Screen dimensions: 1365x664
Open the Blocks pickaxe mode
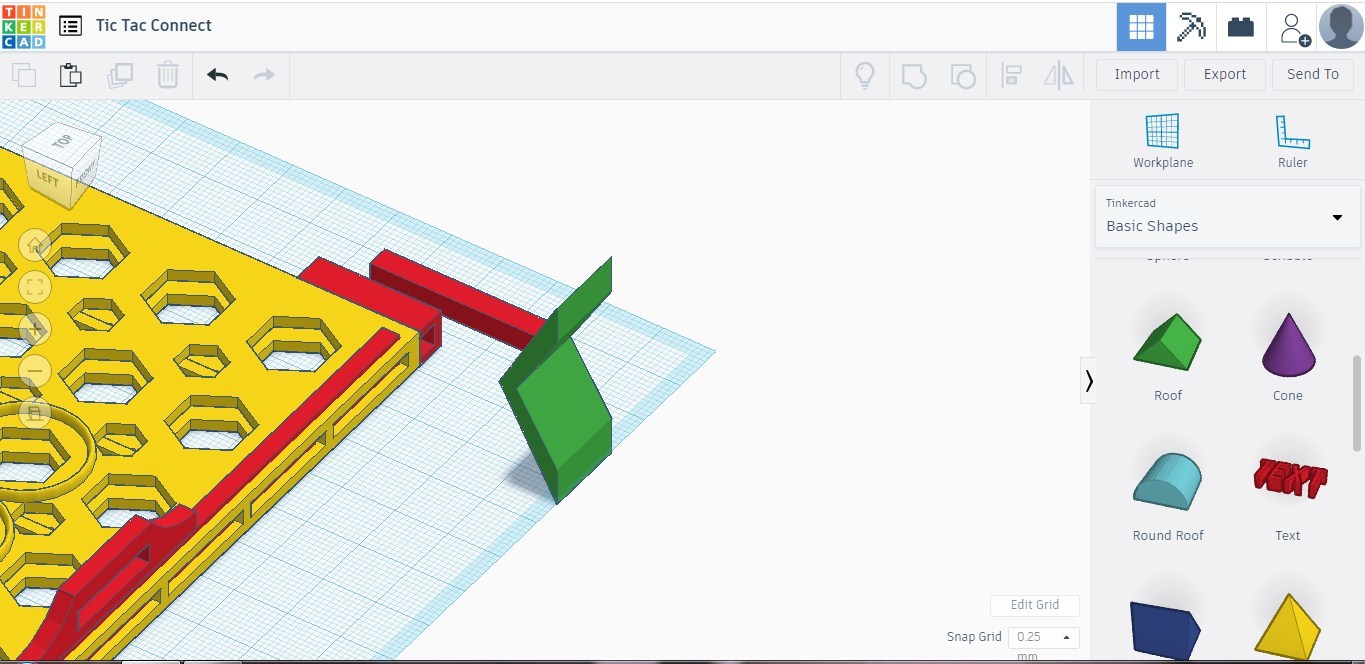(1191, 27)
